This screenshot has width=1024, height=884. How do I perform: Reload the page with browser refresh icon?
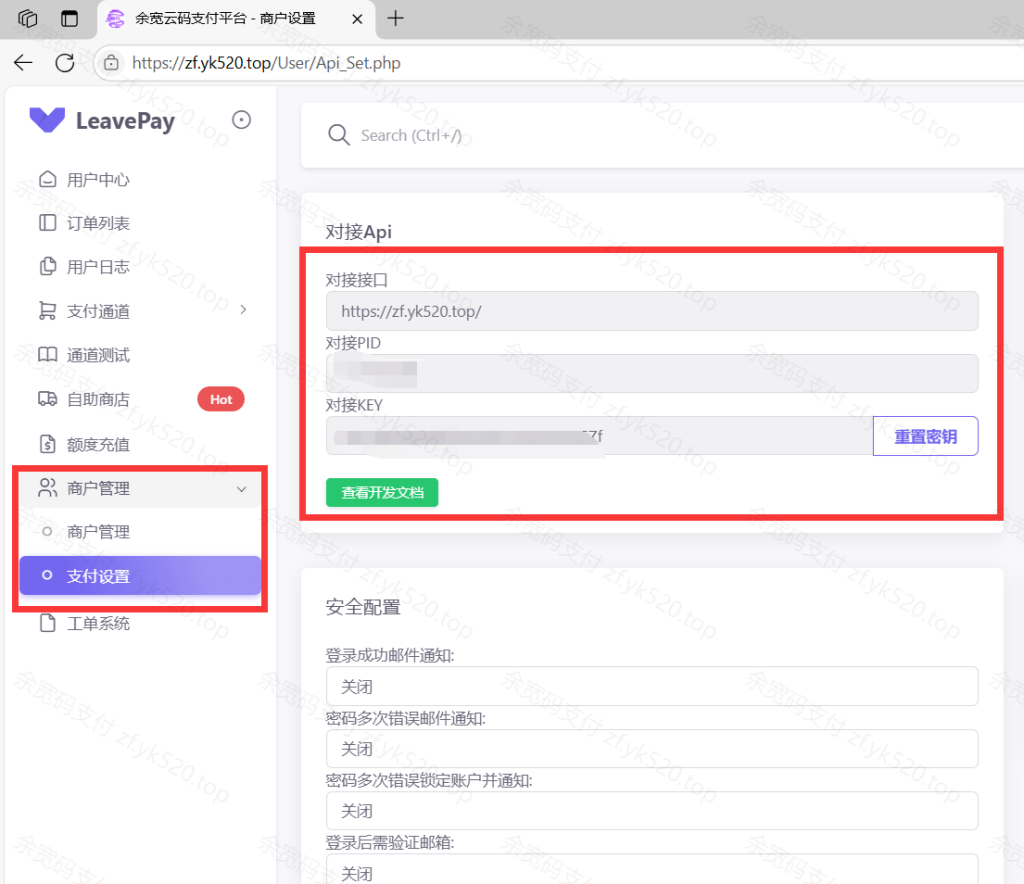[65, 63]
